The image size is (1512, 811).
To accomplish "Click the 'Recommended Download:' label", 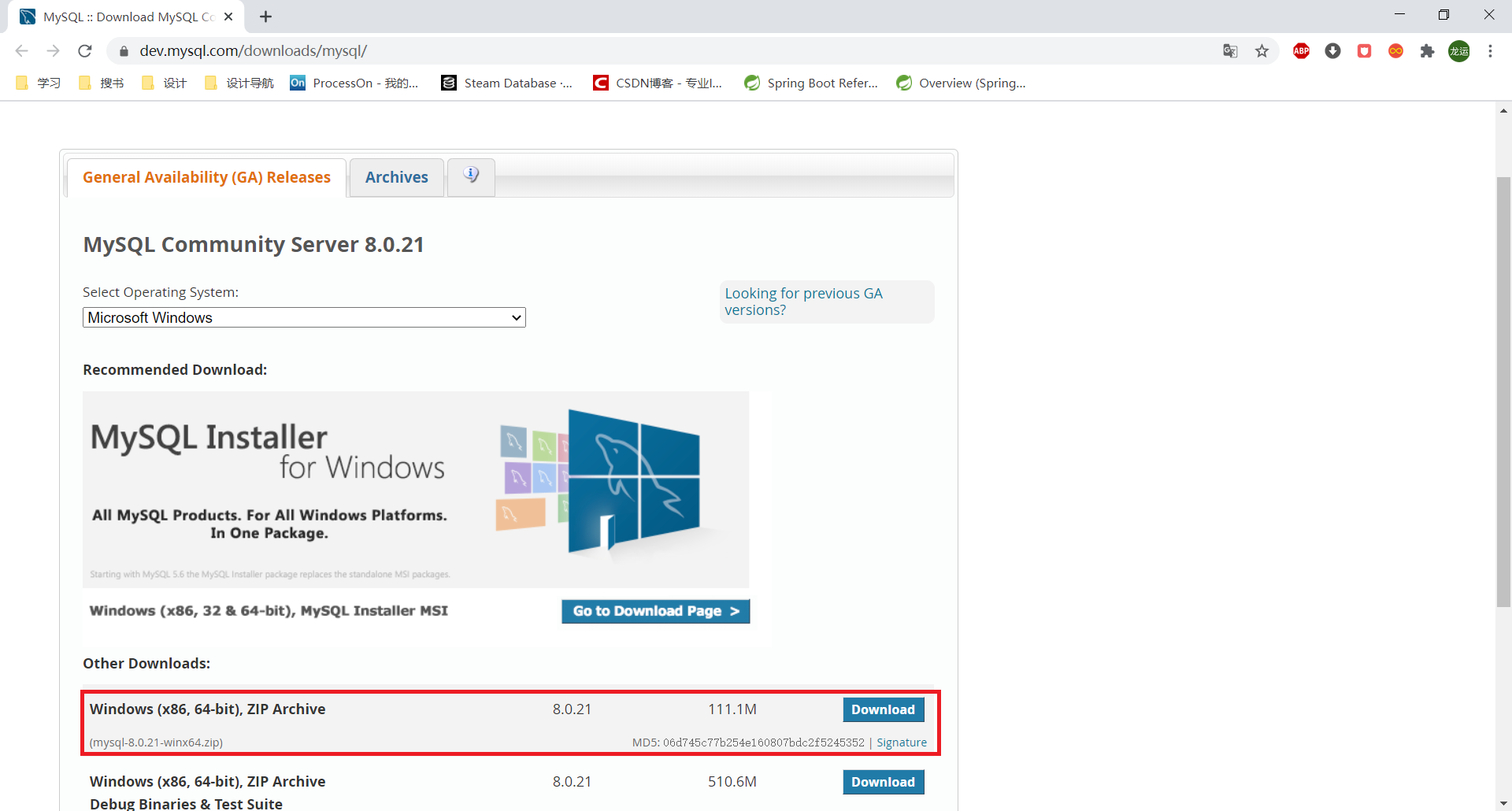I will pyautogui.click(x=175, y=370).
